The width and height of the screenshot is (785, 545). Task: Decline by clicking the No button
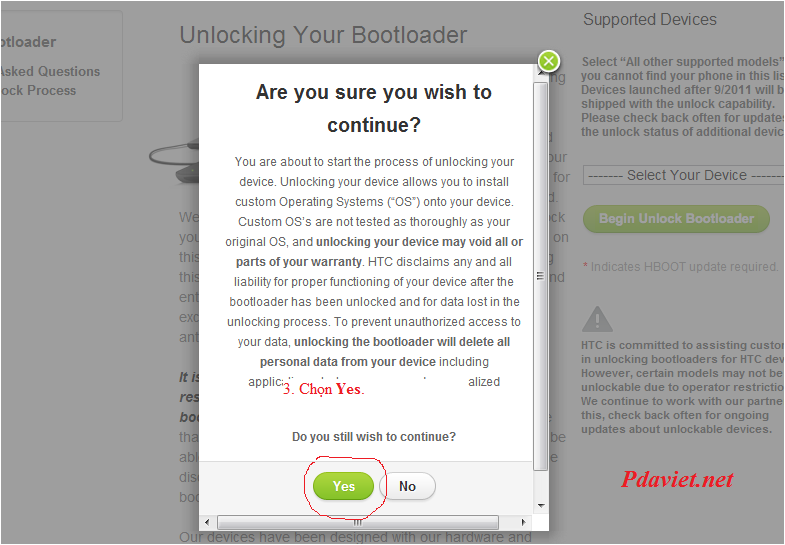click(x=408, y=486)
